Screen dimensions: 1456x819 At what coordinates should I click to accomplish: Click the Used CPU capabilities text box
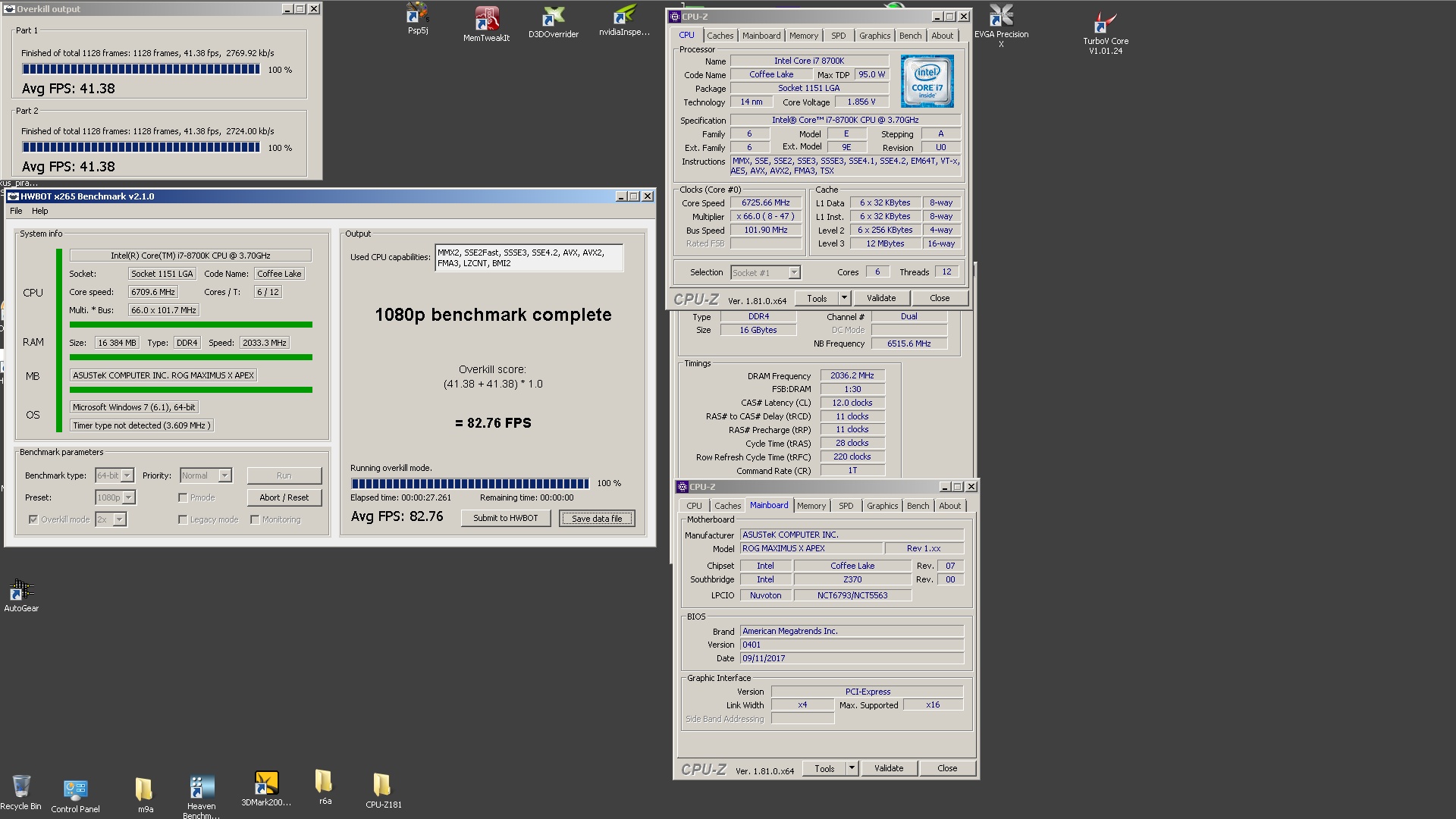click(529, 258)
